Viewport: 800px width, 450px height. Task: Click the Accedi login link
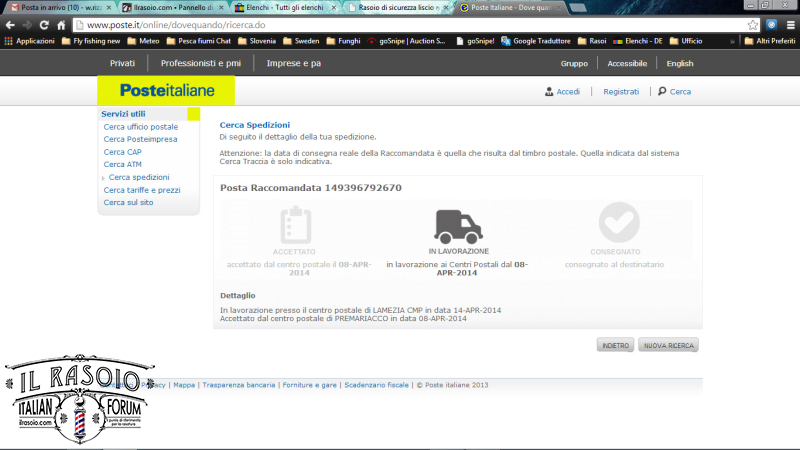[568, 92]
